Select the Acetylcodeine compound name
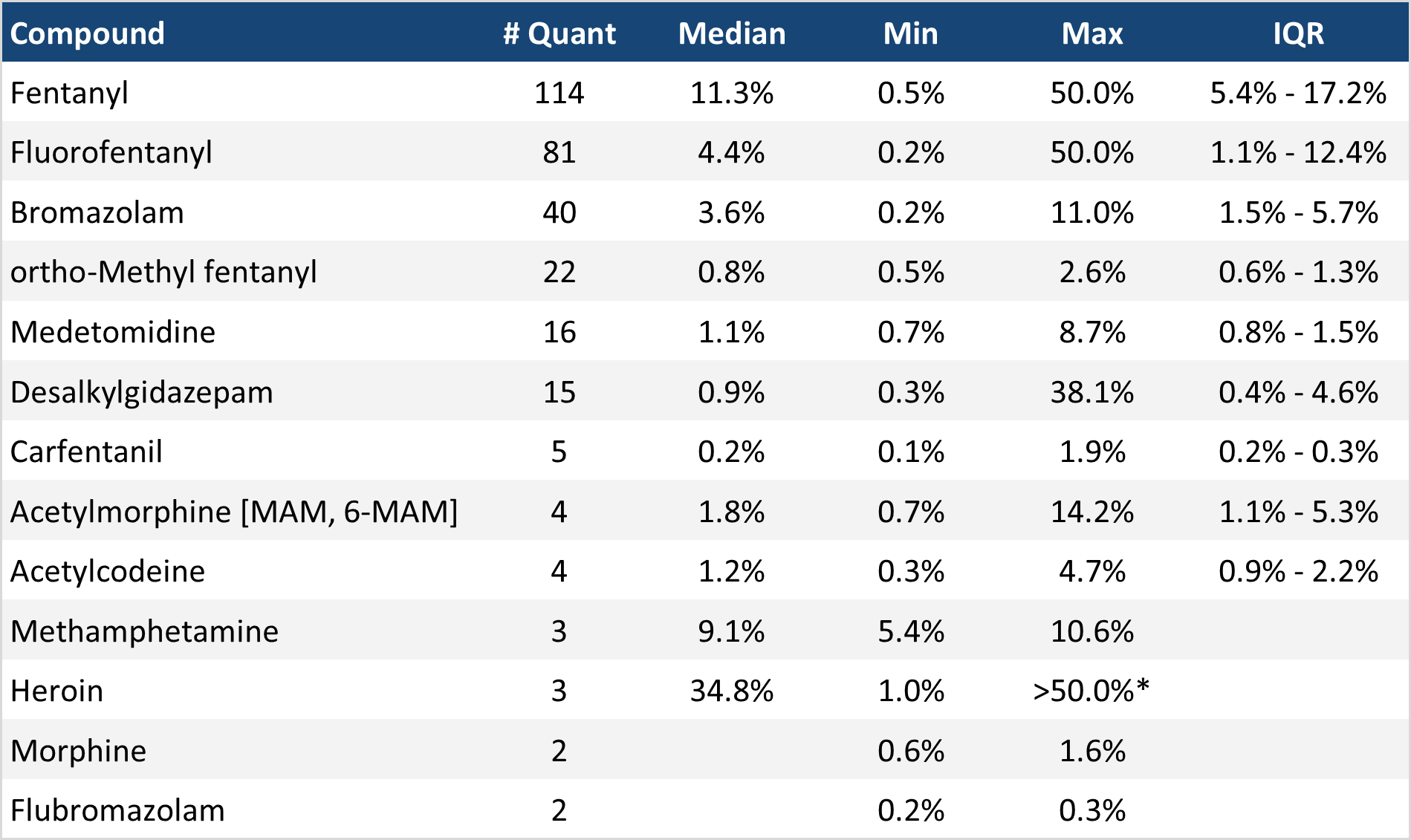 pos(108,571)
